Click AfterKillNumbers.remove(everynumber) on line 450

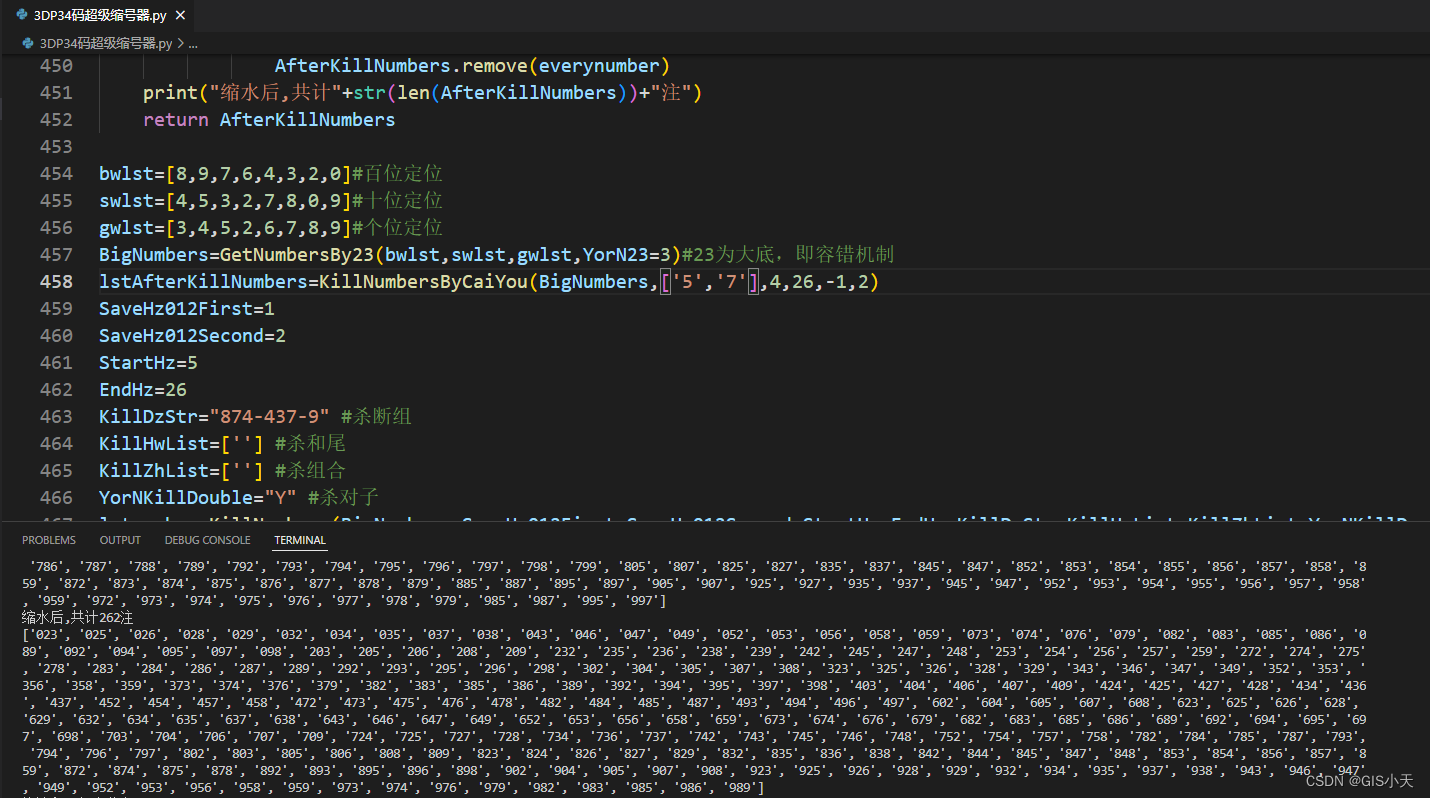point(472,66)
